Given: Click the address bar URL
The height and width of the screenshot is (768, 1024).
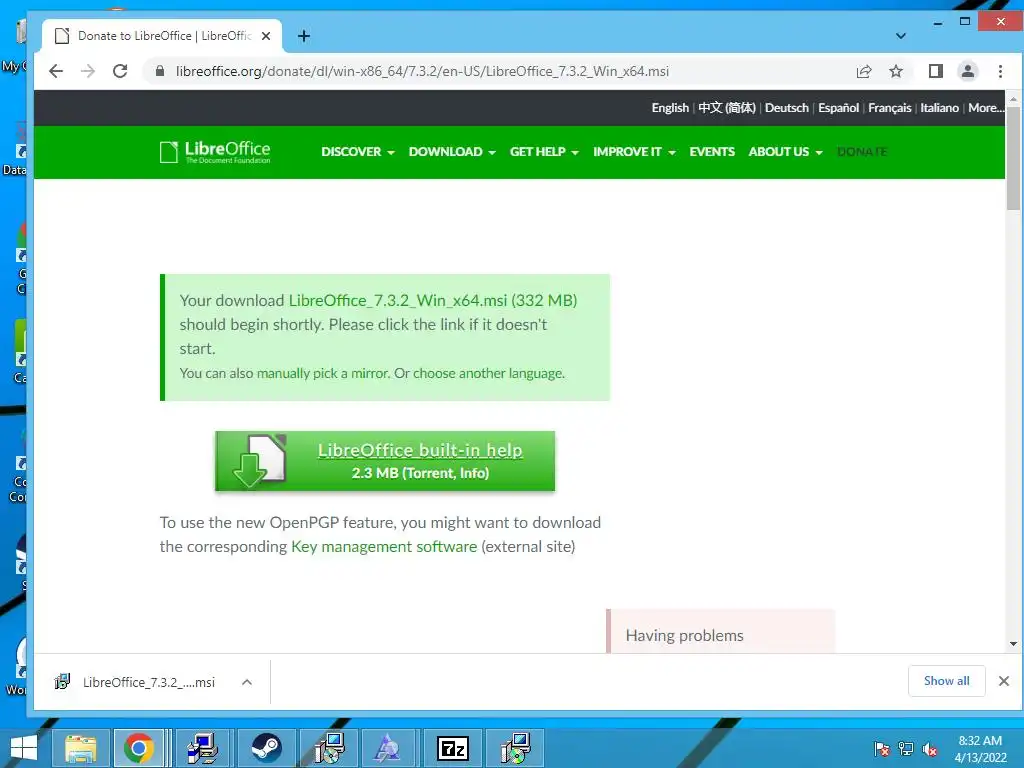Looking at the screenshot, I should coord(422,71).
